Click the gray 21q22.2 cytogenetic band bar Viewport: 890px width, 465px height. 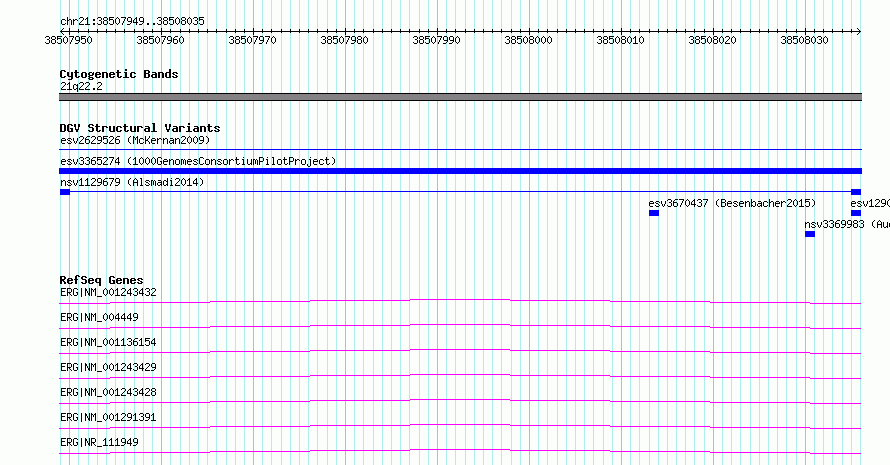click(460, 97)
